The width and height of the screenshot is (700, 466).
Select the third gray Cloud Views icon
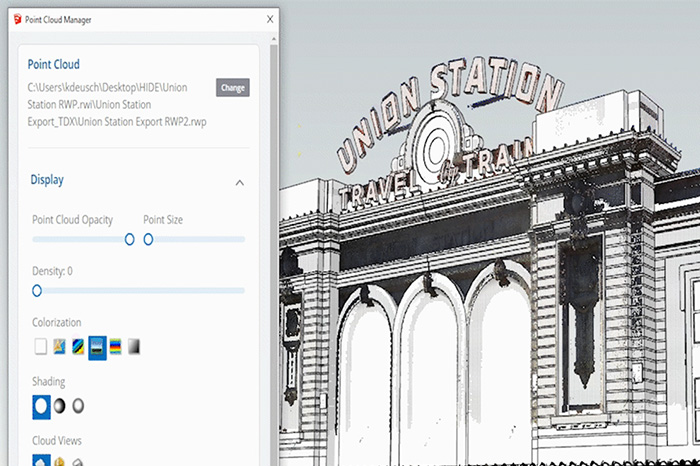click(x=78, y=462)
